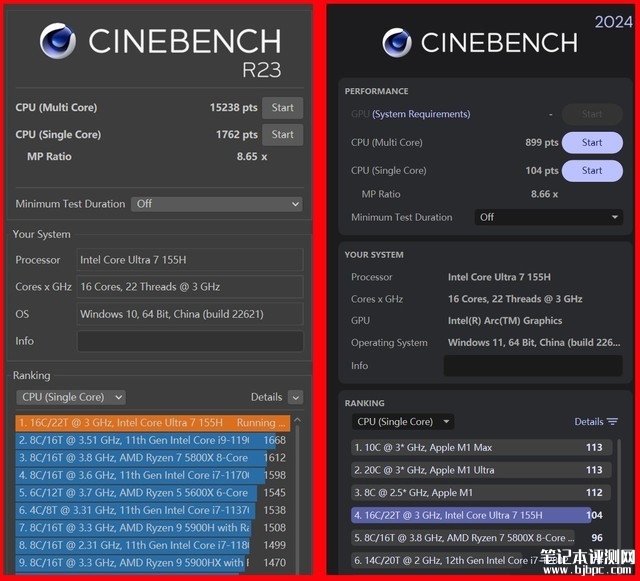Start the 2024 CPU Single Core test
Viewport: 640px width, 581px height.
pyautogui.click(x=592, y=171)
